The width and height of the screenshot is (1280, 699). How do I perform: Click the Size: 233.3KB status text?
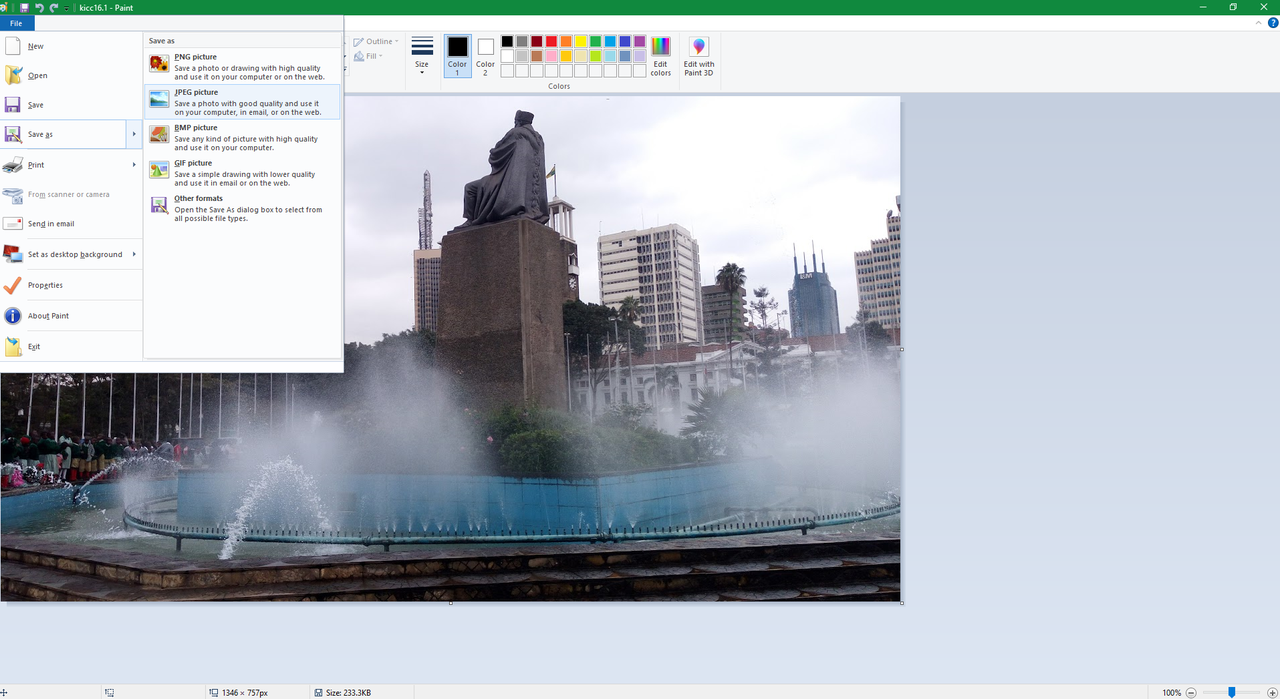[348, 692]
